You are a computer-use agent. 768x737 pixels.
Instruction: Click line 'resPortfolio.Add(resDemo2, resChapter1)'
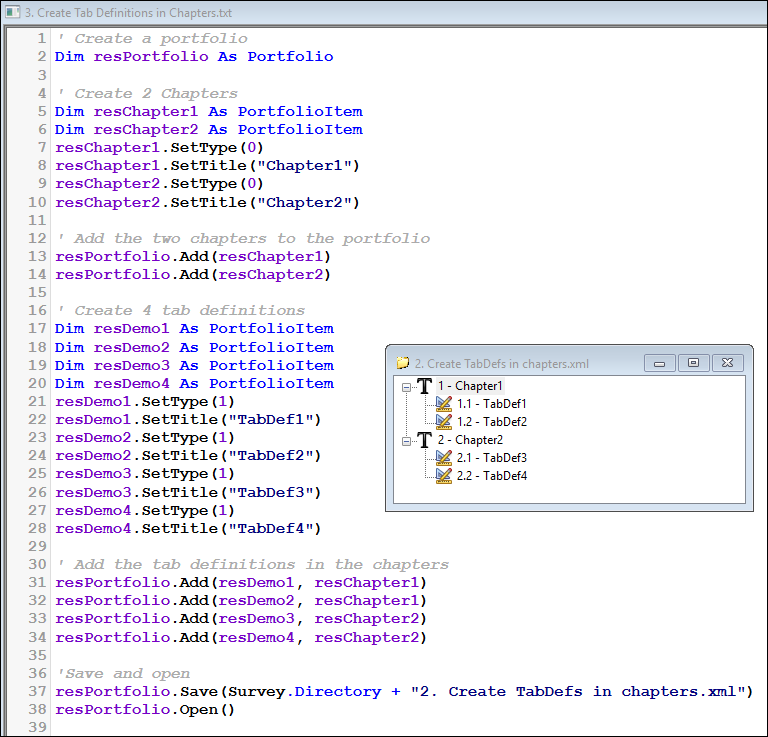[x=241, y=601]
